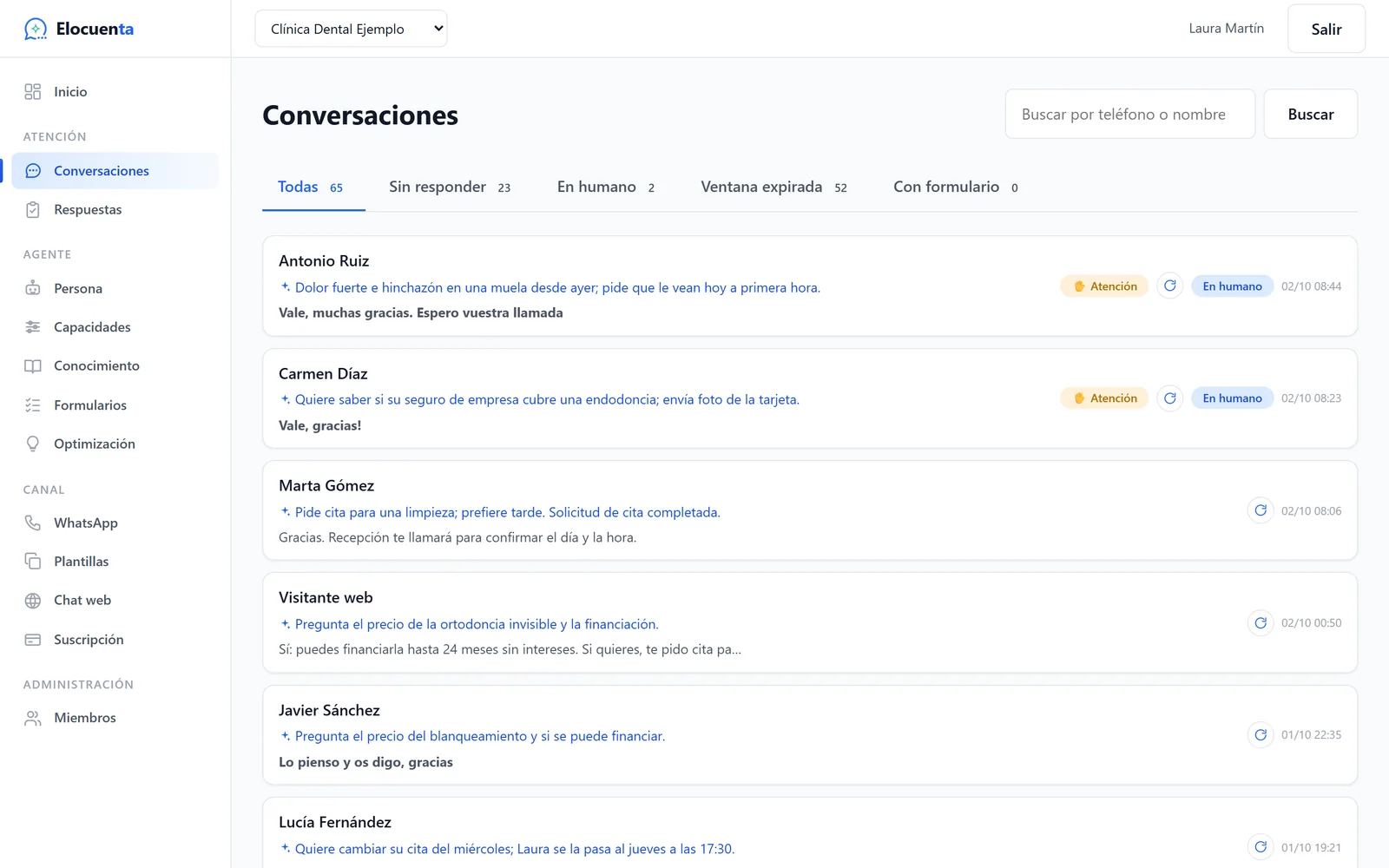
Task: Click the Respuestas clipboard icon
Action: 33,210
